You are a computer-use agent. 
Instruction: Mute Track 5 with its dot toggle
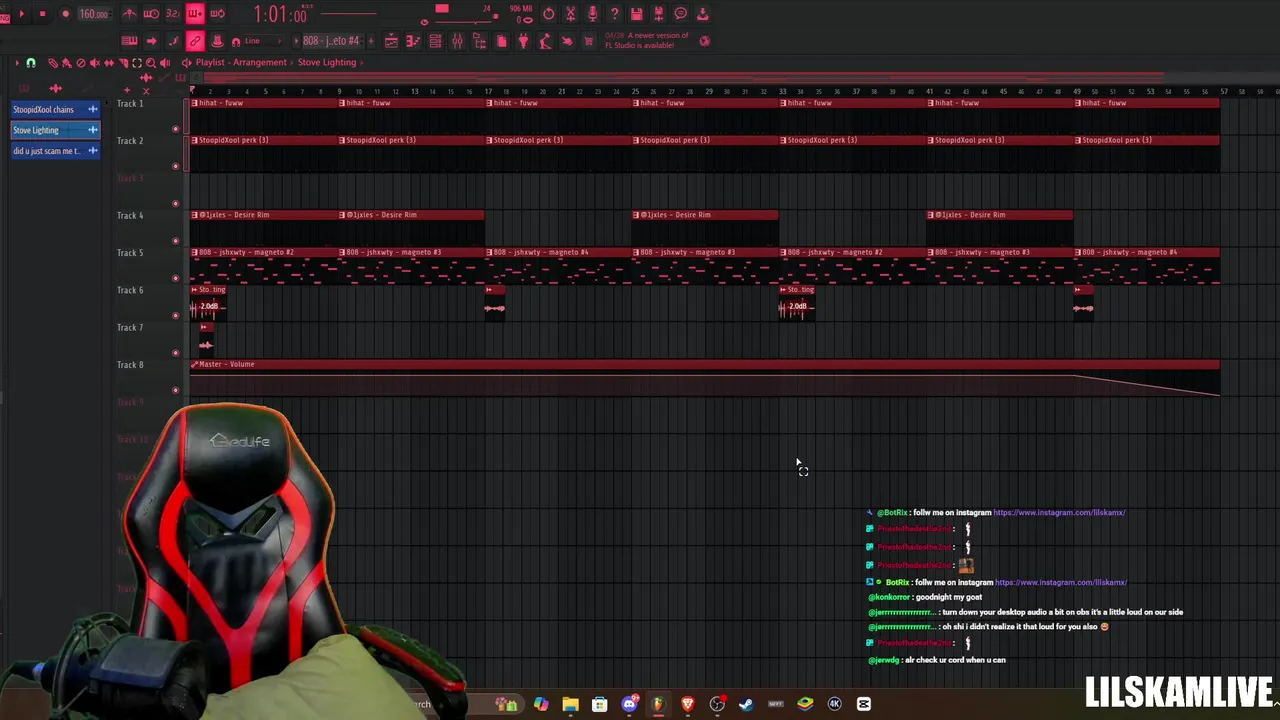pyautogui.click(x=176, y=277)
